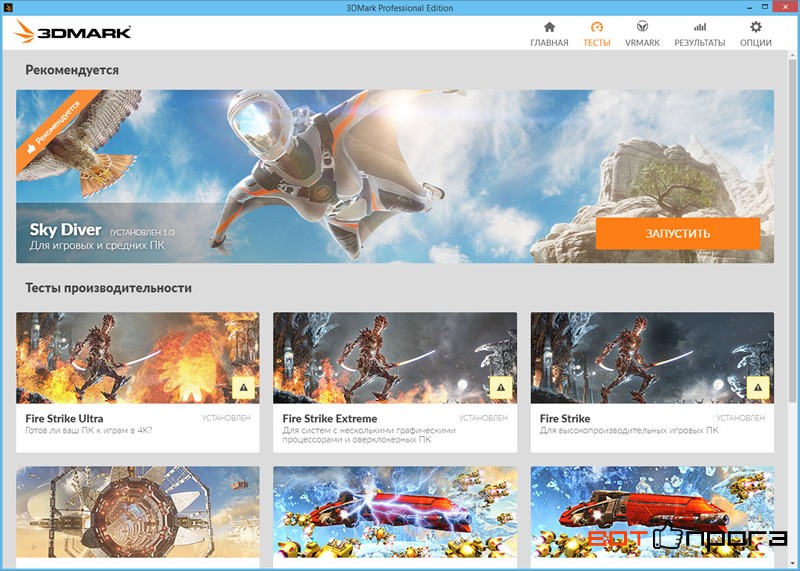Click the bar chart results icon
The image size is (800, 571).
tap(700, 27)
